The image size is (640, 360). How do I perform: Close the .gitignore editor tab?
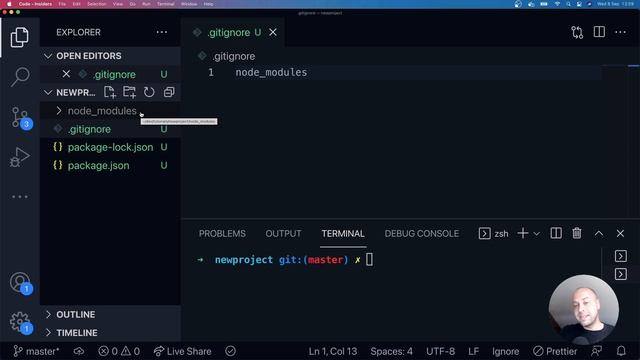tap(273, 32)
